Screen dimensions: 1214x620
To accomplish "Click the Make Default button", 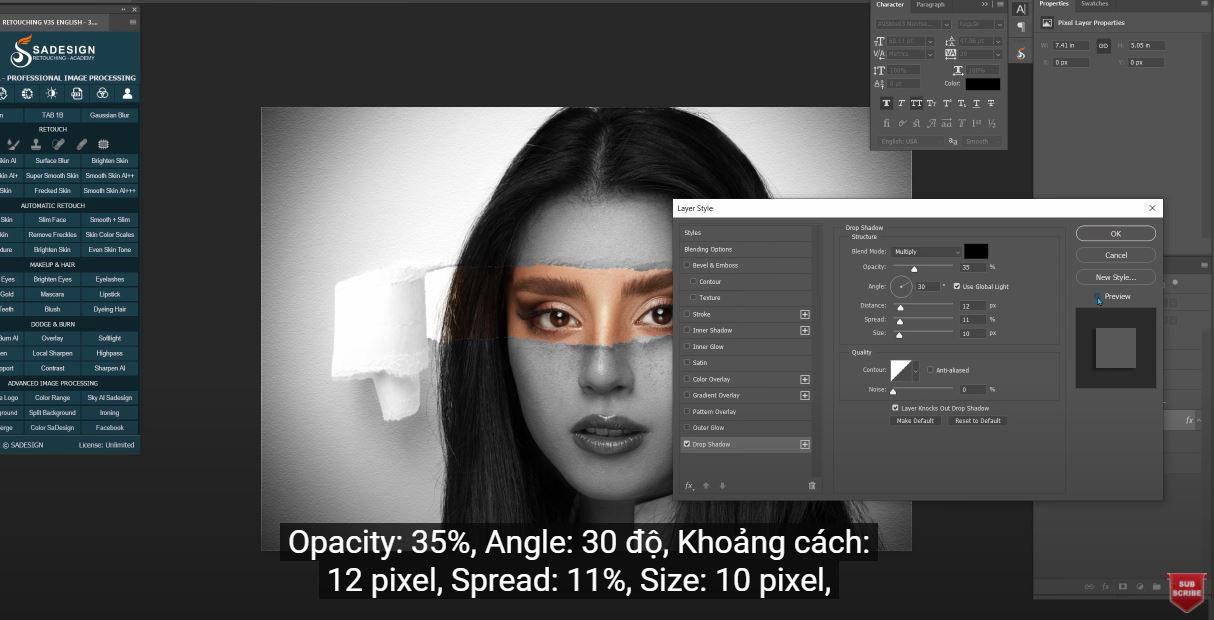I will tap(916, 421).
